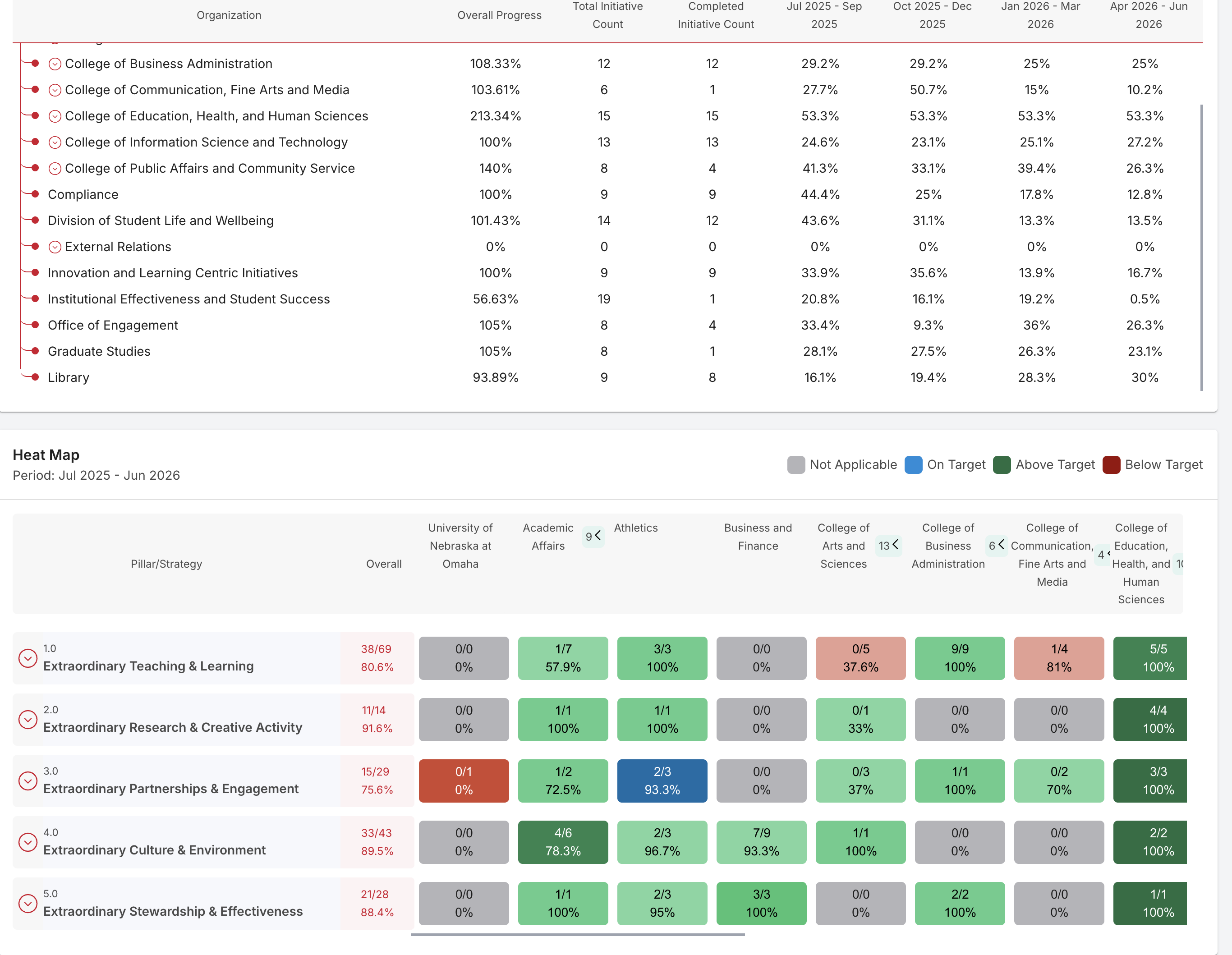Expand College of Education, Health, and Human Sciences
Viewport: 1232px width, 955px height.
click(x=55, y=116)
